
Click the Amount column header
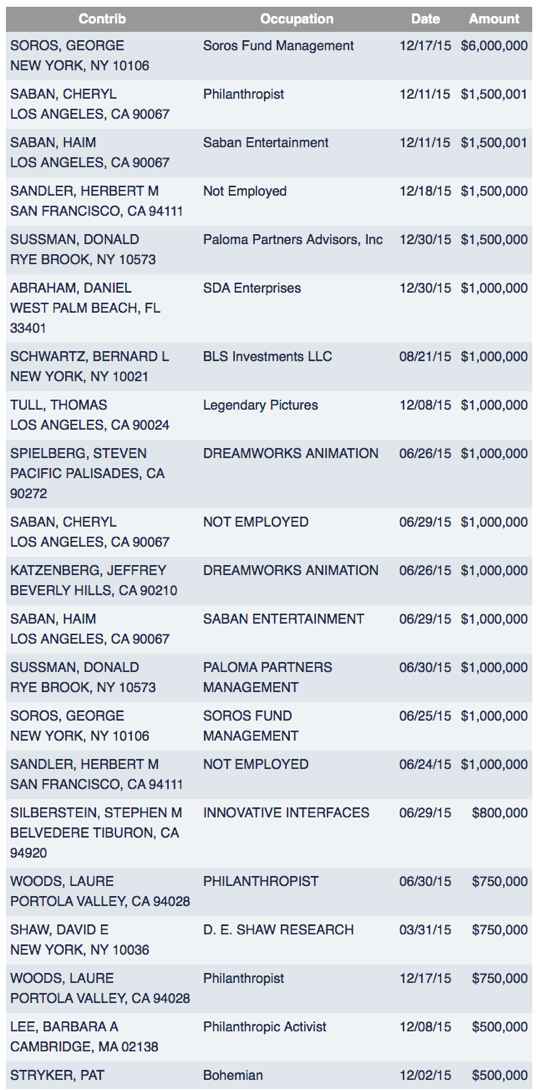(494, 19)
